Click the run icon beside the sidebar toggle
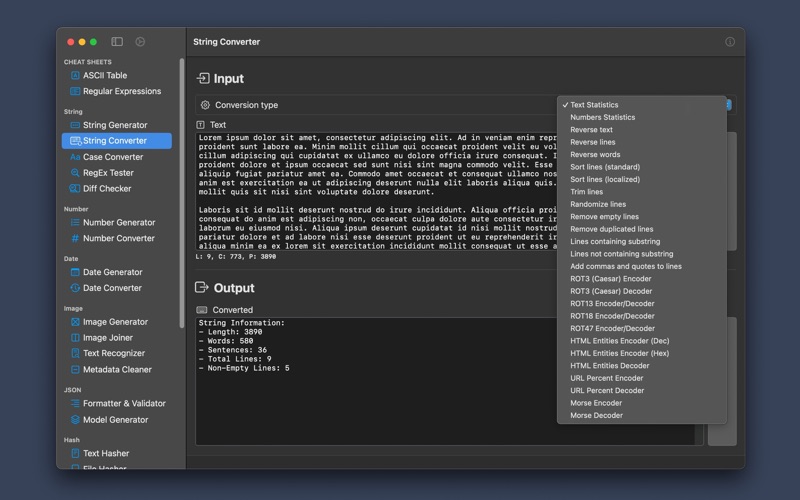The width and height of the screenshot is (800, 500). click(140, 42)
